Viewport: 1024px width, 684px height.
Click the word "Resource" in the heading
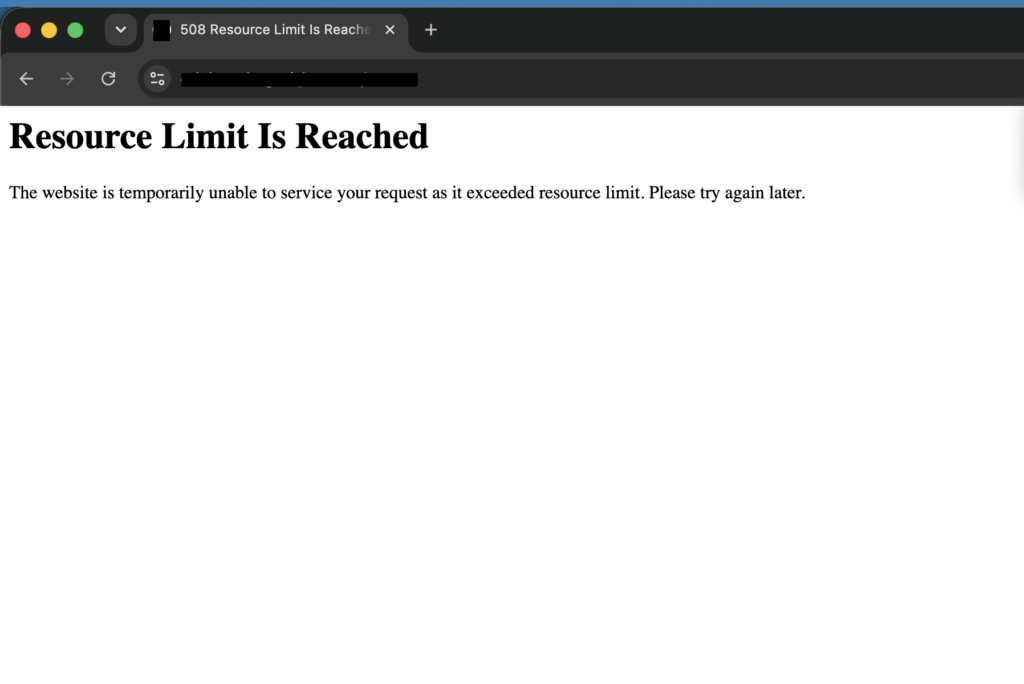(81, 137)
